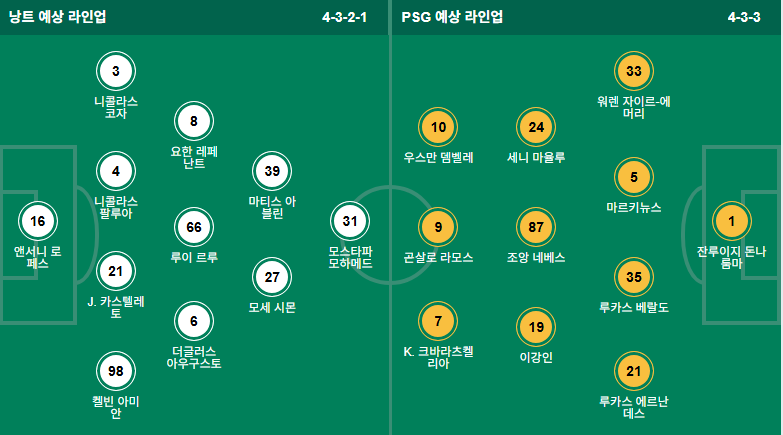Click the 4-3-2-1 formation label
Image resolution: width=783 pixels, height=435 pixels.
point(345,17)
